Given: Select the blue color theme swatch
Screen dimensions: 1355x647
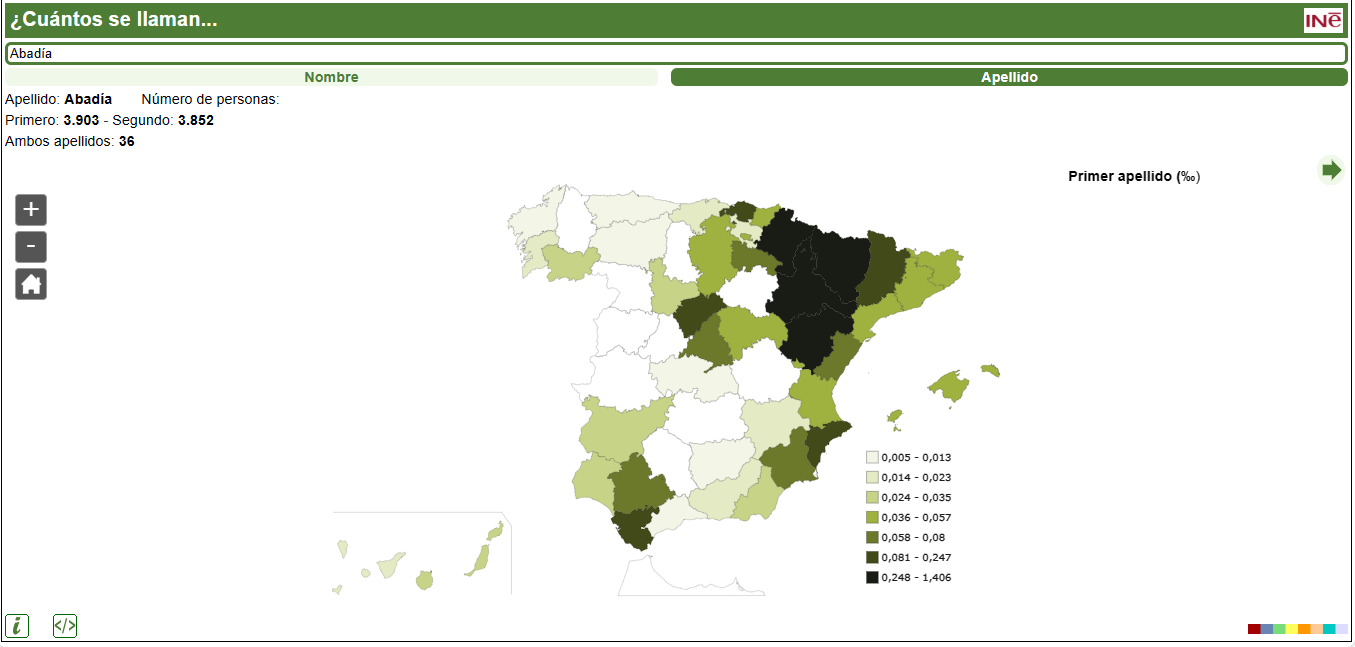Looking at the screenshot, I should tap(1267, 629).
